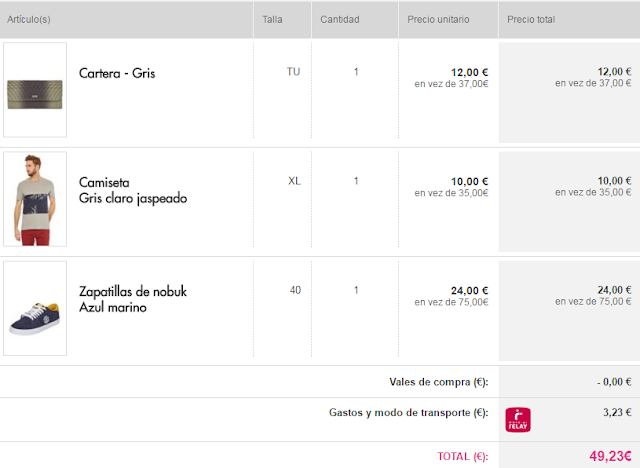Click the 'Camiseta Gris claro jaspeado' product name
Viewport: 640px width, 468px height.
[133, 190]
